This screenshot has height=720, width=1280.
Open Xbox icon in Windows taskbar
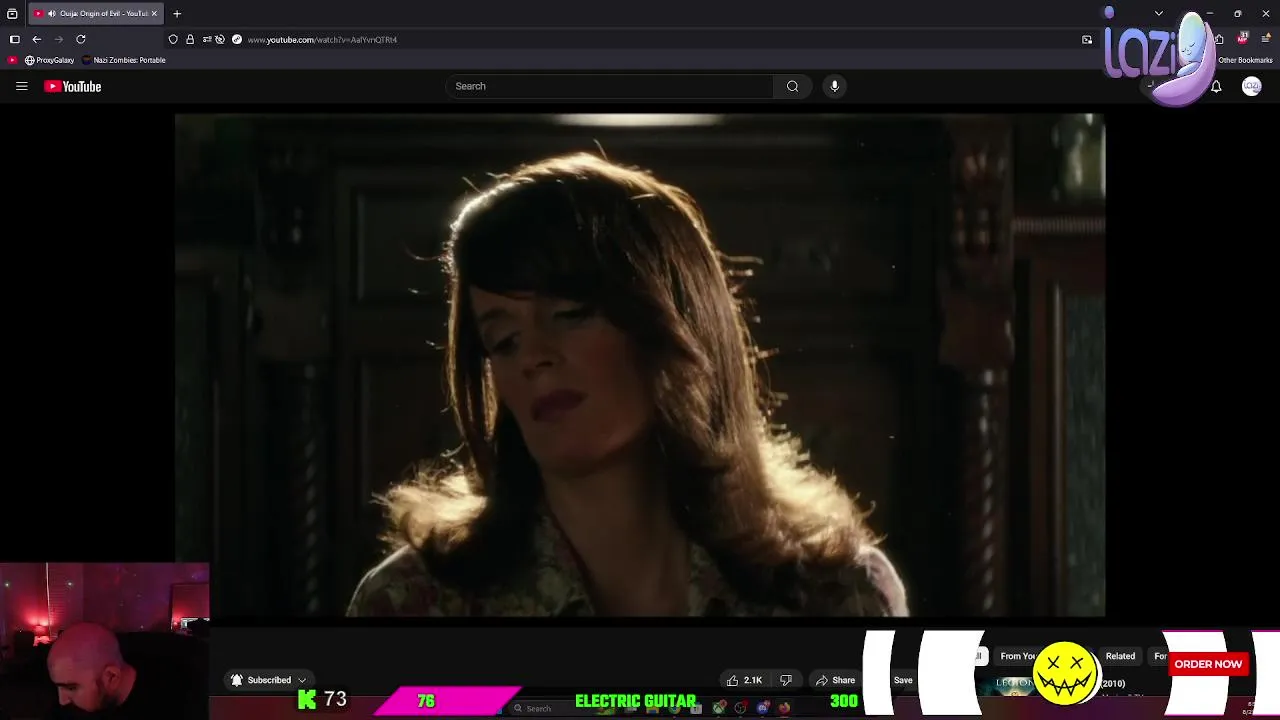pyautogui.click(x=719, y=708)
